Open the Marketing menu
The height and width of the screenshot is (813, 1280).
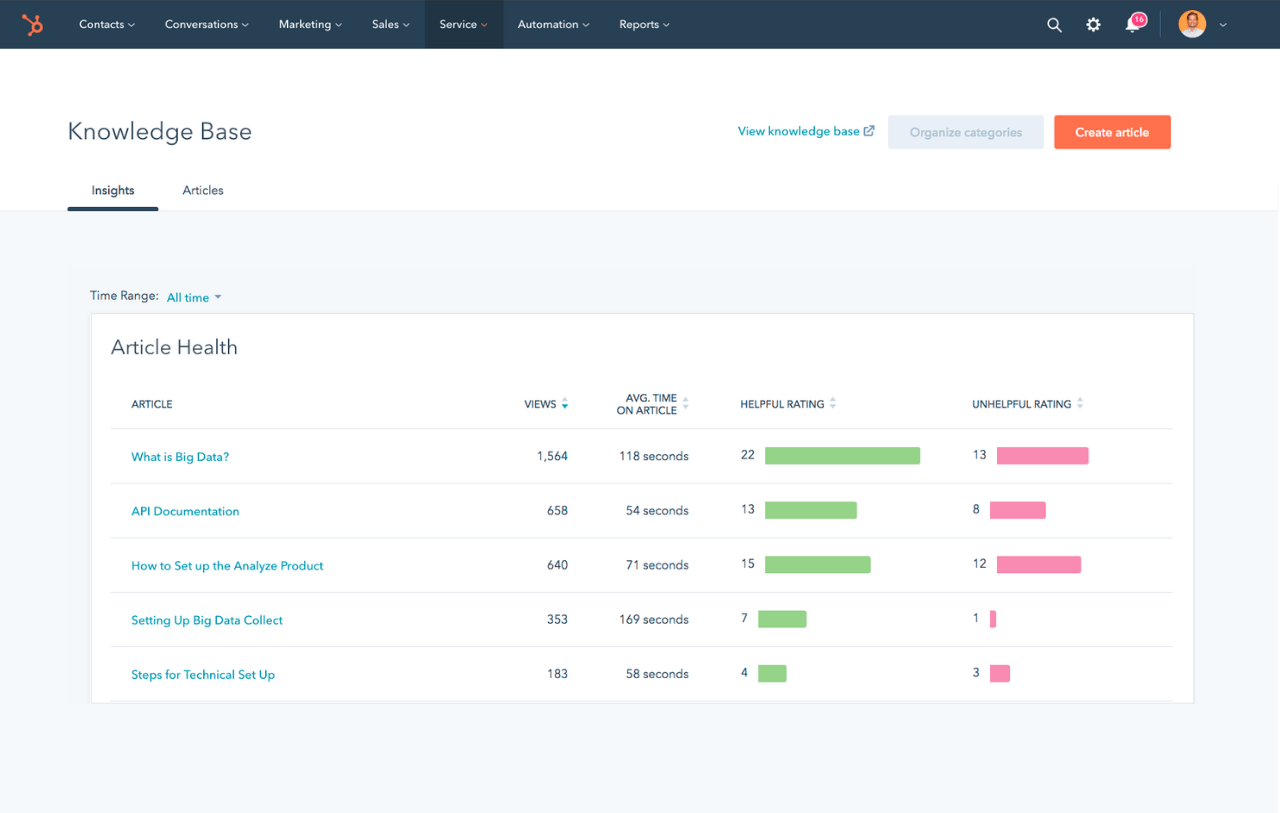[308, 24]
